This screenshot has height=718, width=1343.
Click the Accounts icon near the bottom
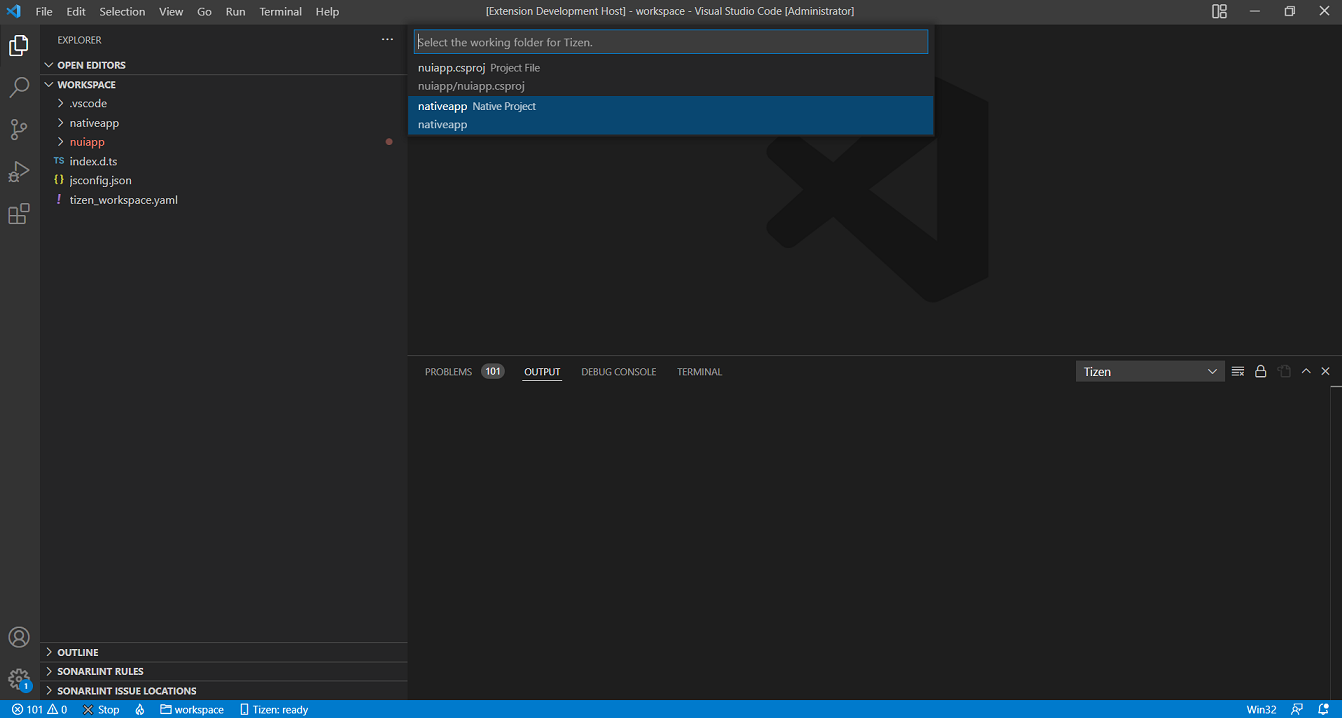19,637
